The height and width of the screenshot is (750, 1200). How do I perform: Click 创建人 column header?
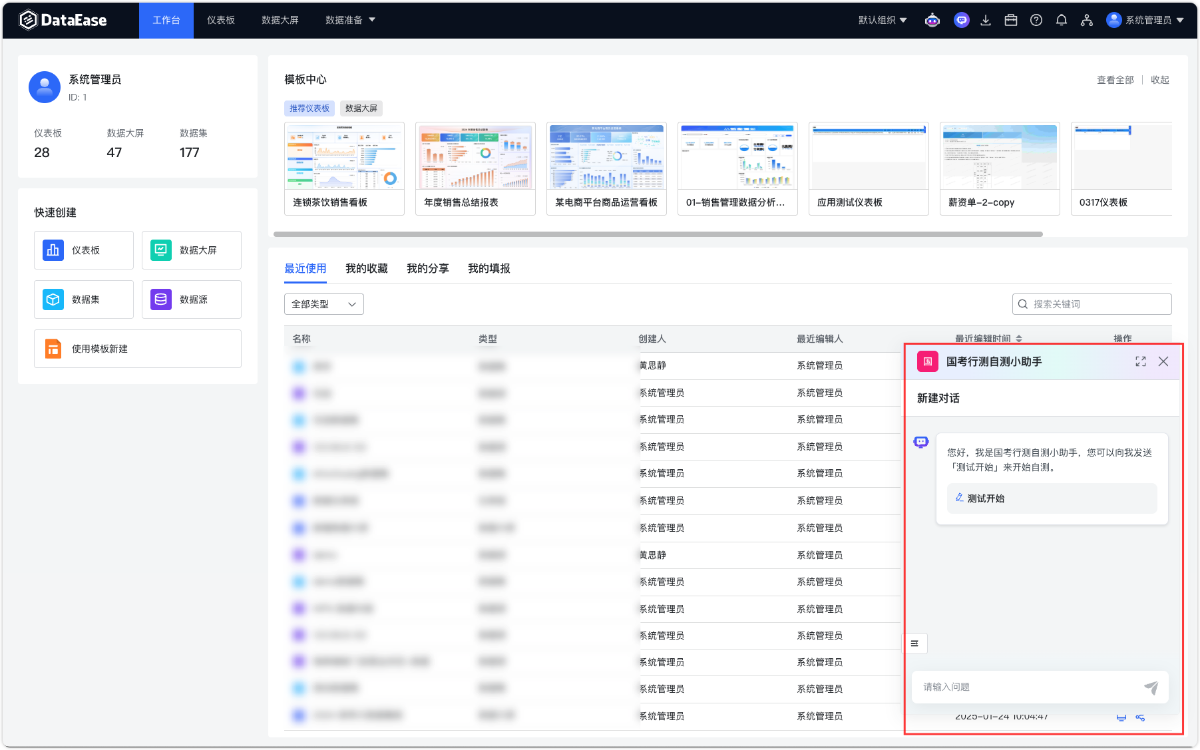[653, 339]
